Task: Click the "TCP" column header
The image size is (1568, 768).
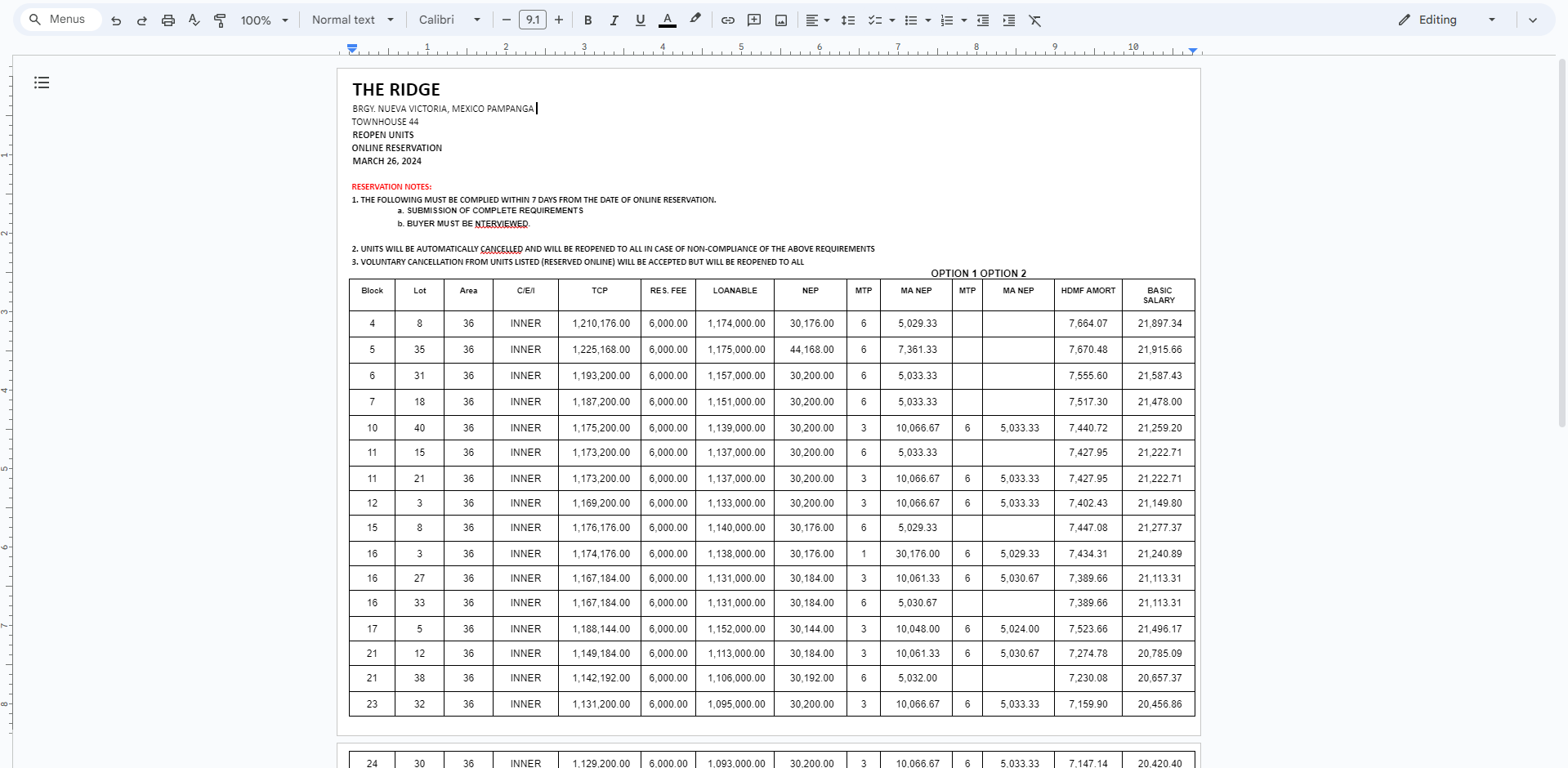Action: point(600,291)
